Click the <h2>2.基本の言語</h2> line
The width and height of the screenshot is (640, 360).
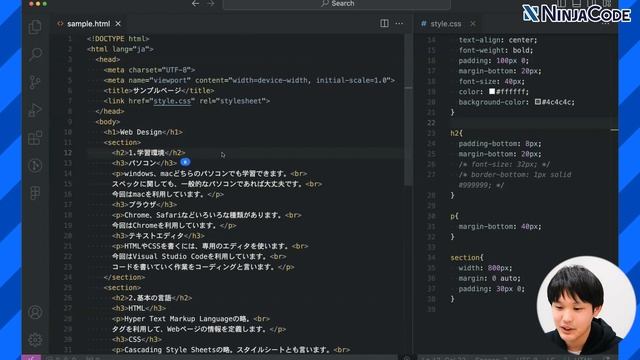(152, 298)
